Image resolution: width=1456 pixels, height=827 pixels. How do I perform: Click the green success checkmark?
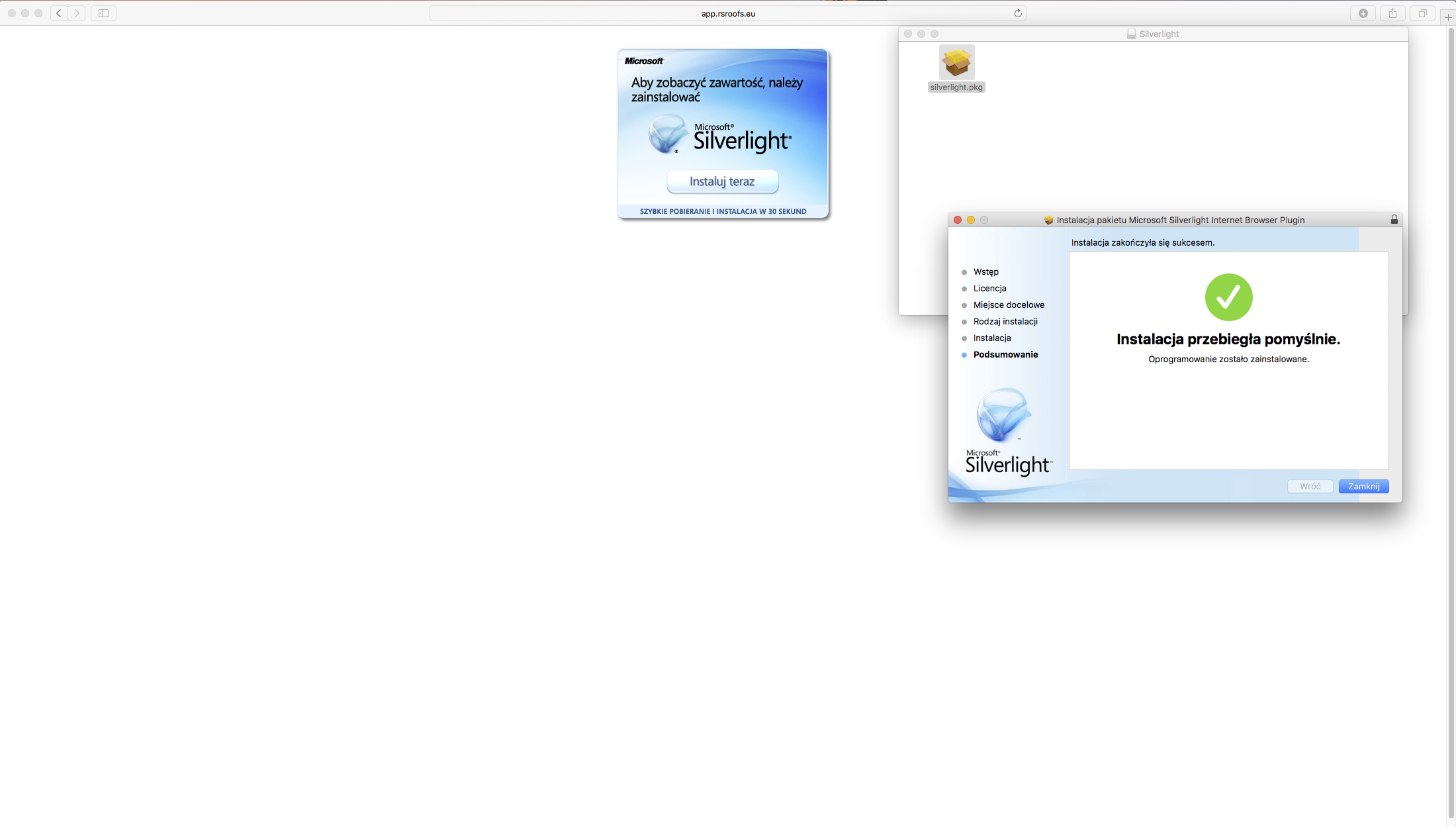[1228, 297]
